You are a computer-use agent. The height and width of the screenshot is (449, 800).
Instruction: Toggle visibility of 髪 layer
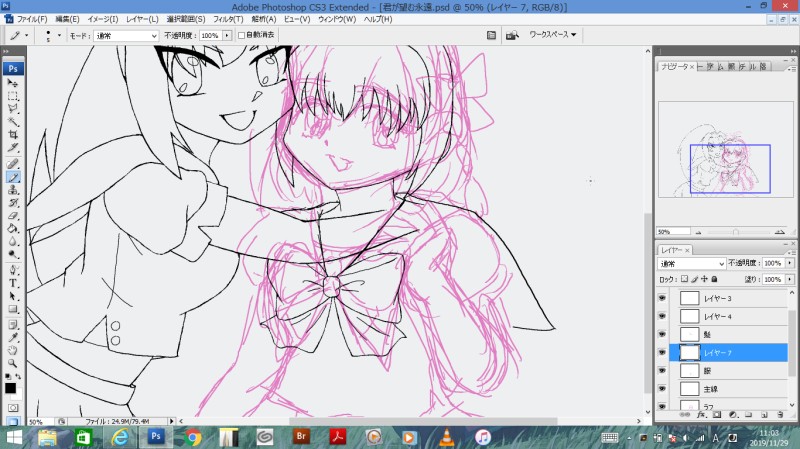662,334
